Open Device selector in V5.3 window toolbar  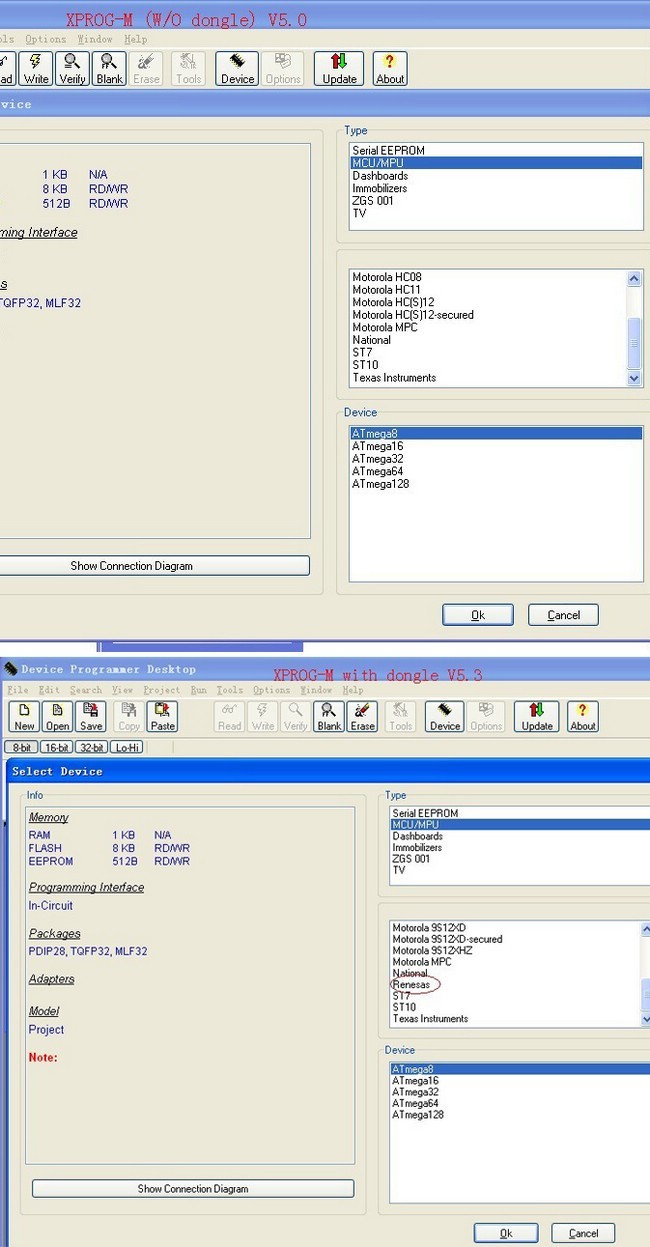coord(445,716)
